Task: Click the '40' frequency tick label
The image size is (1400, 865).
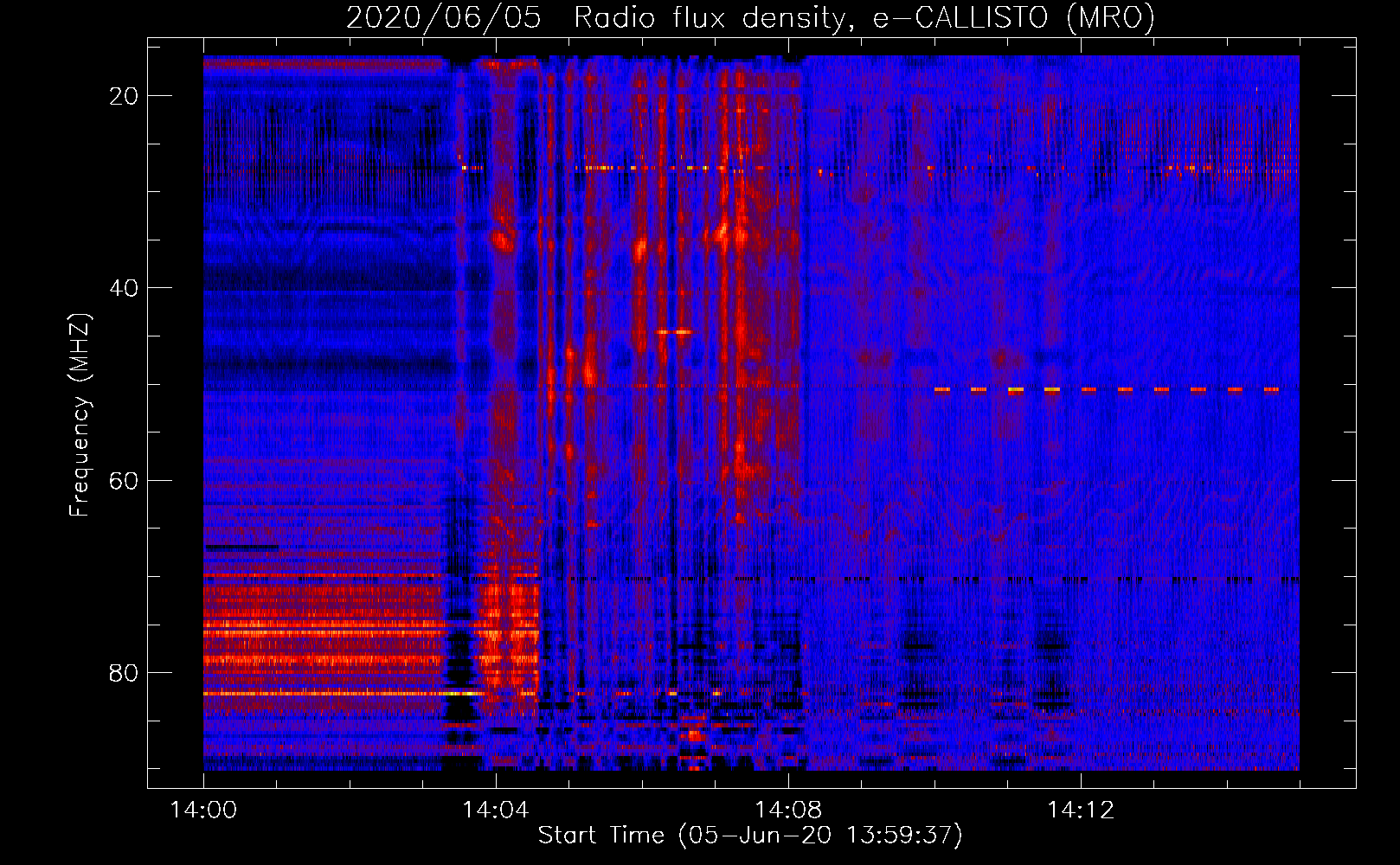Action: click(124, 288)
